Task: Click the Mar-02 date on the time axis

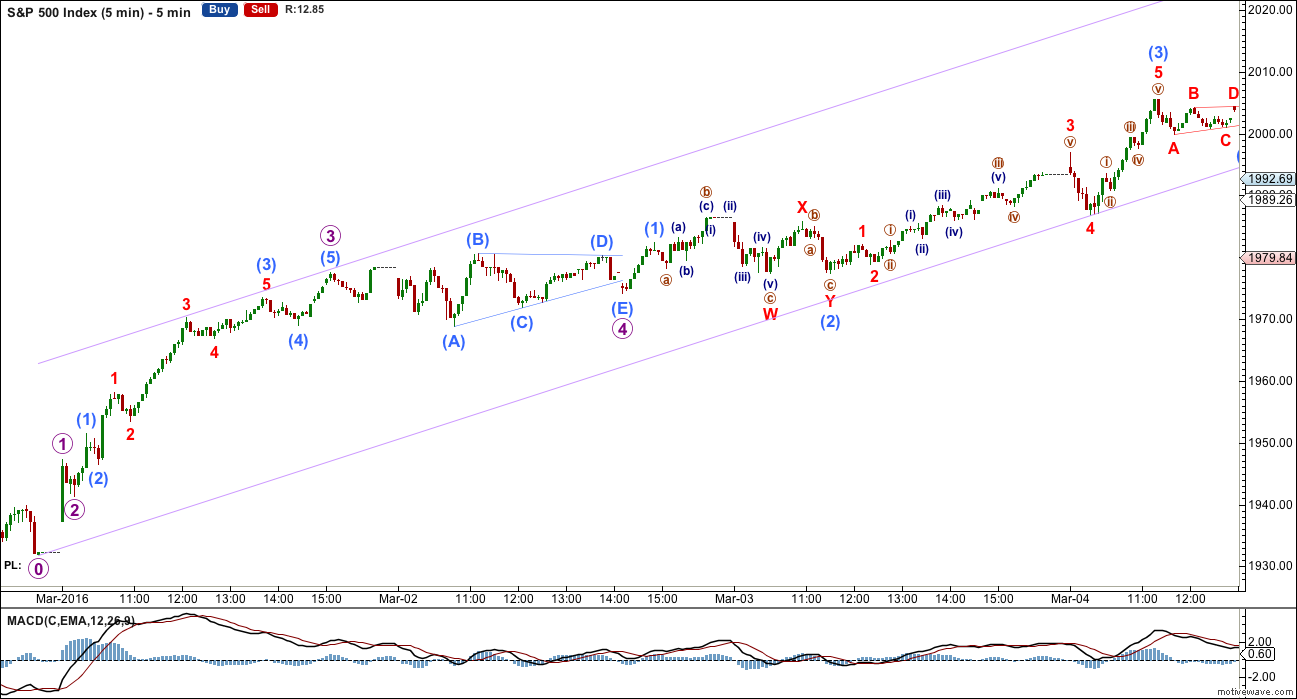Action: point(398,598)
